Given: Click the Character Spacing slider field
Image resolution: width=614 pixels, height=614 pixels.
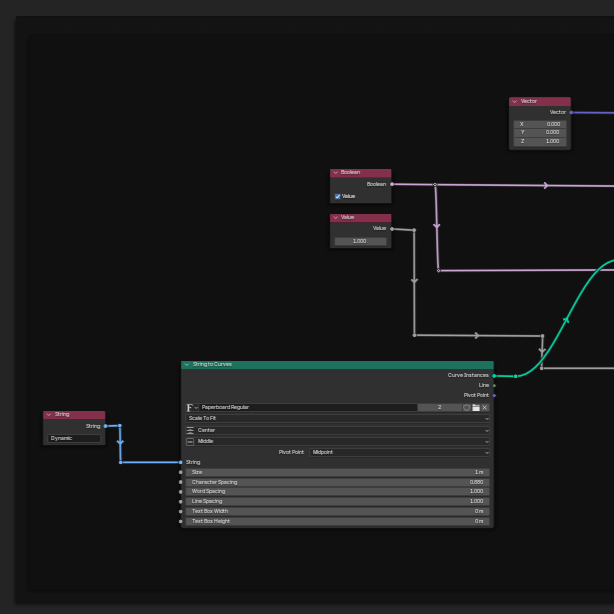Looking at the screenshot, I should pyautogui.click(x=338, y=482).
